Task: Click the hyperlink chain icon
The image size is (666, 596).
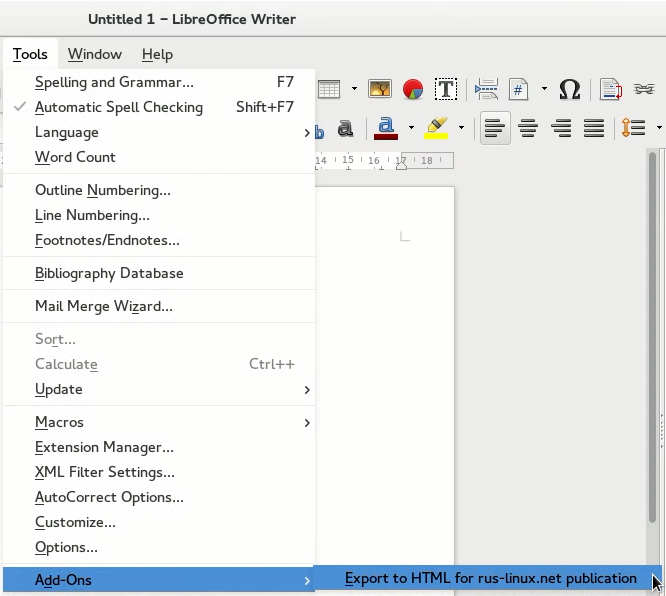Action: (x=644, y=89)
